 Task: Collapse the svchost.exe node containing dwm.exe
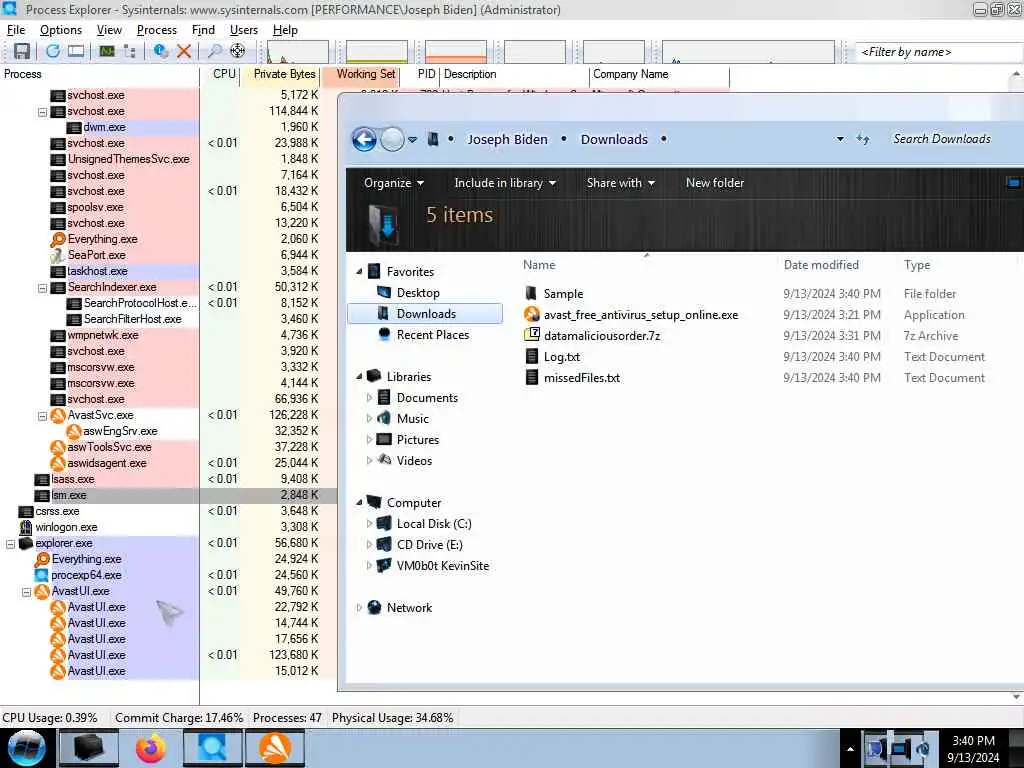coord(42,112)
